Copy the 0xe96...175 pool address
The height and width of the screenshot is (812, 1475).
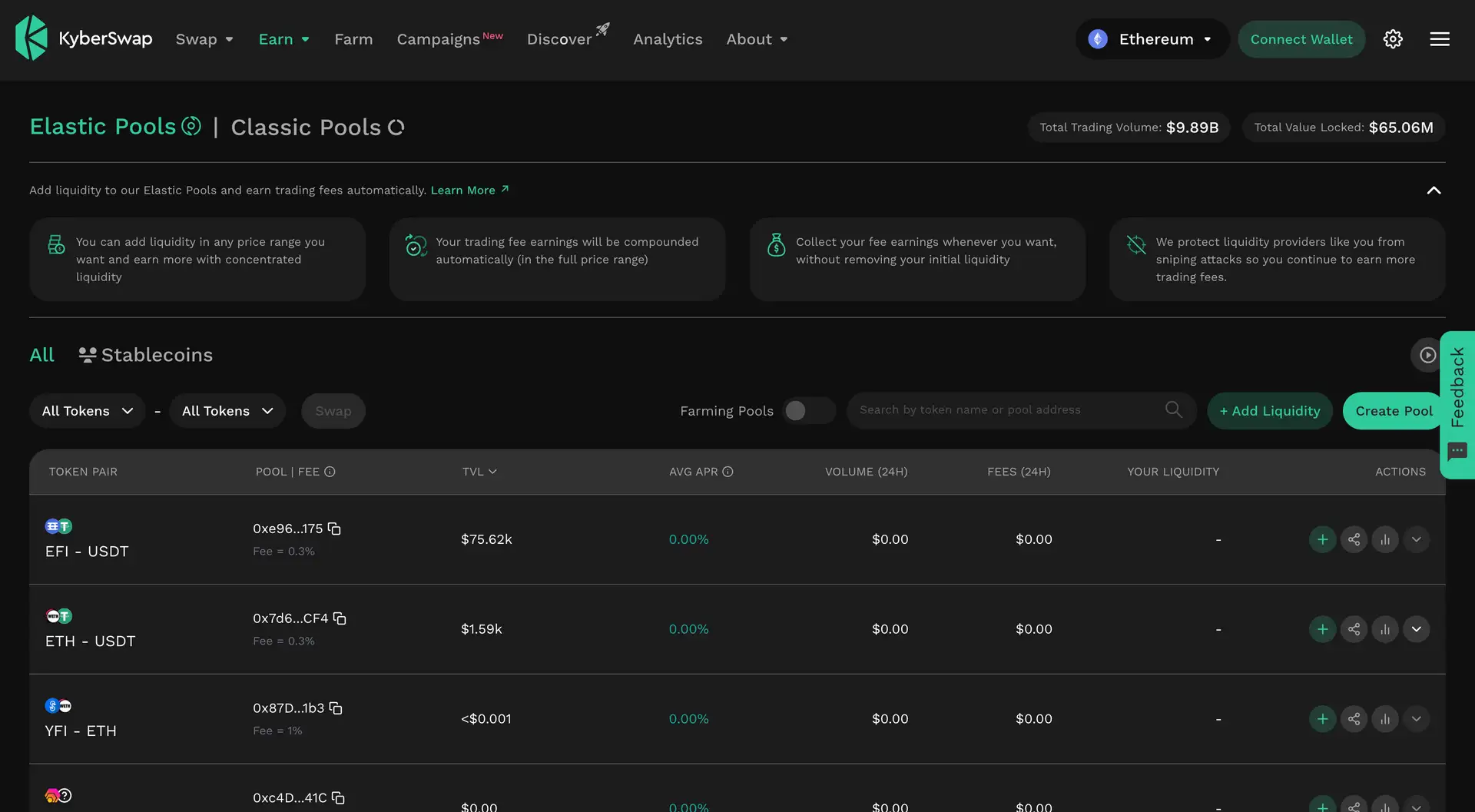(x=334, y=529)
